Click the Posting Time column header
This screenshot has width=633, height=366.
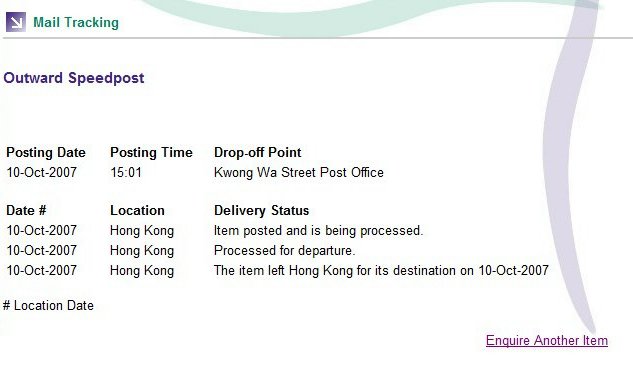[x=151, y=153]
